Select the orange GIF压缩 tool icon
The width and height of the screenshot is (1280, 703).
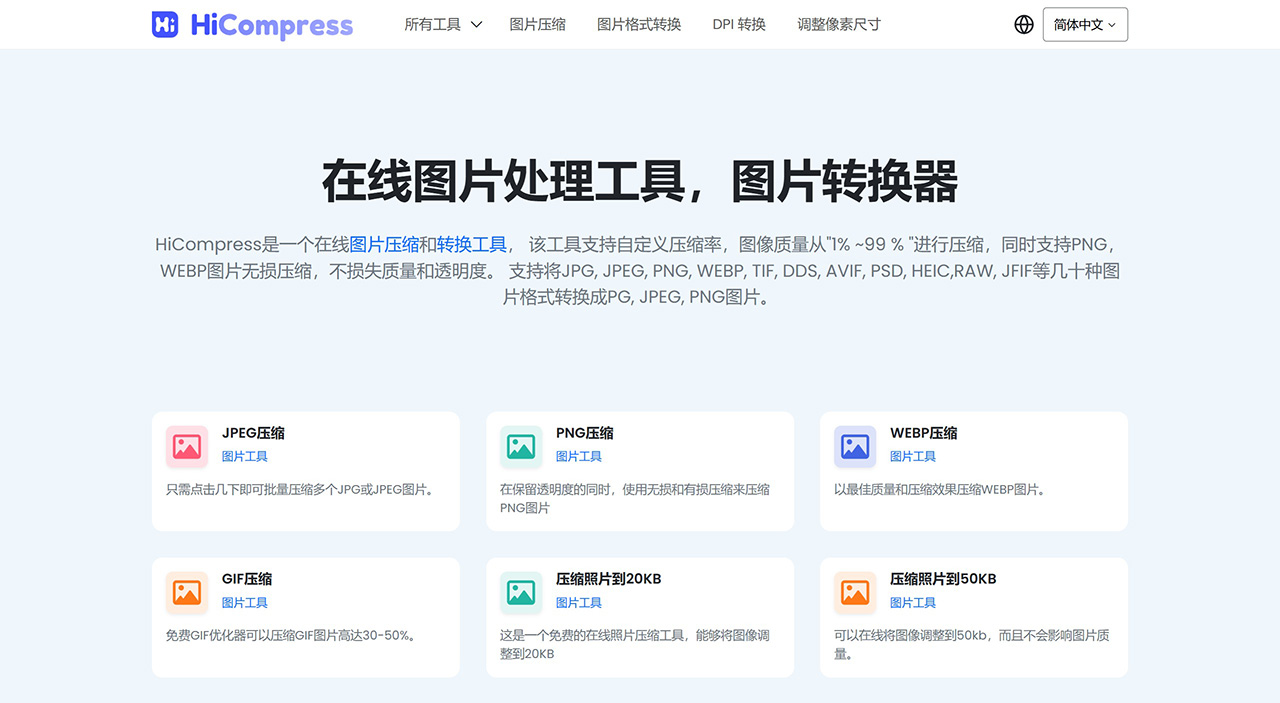(185, 592)
